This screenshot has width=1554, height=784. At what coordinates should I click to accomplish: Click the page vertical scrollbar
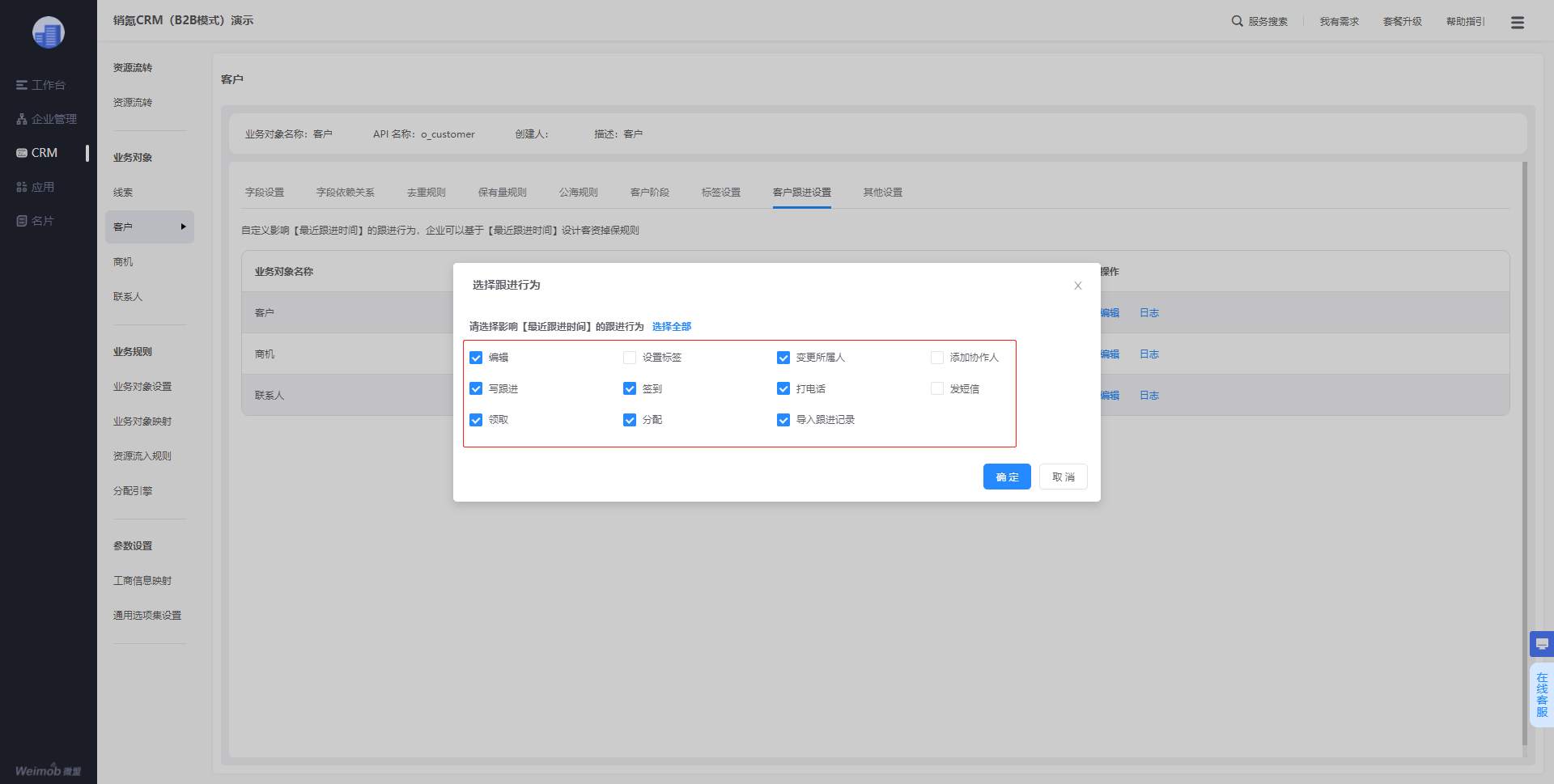1525,453
